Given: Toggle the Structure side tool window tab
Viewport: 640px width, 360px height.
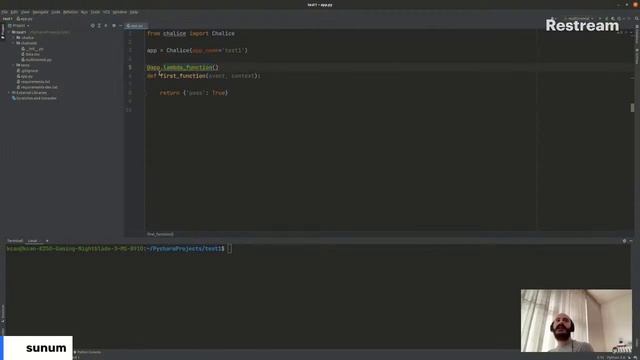Looking at the screenshot, I should (2, 312).
